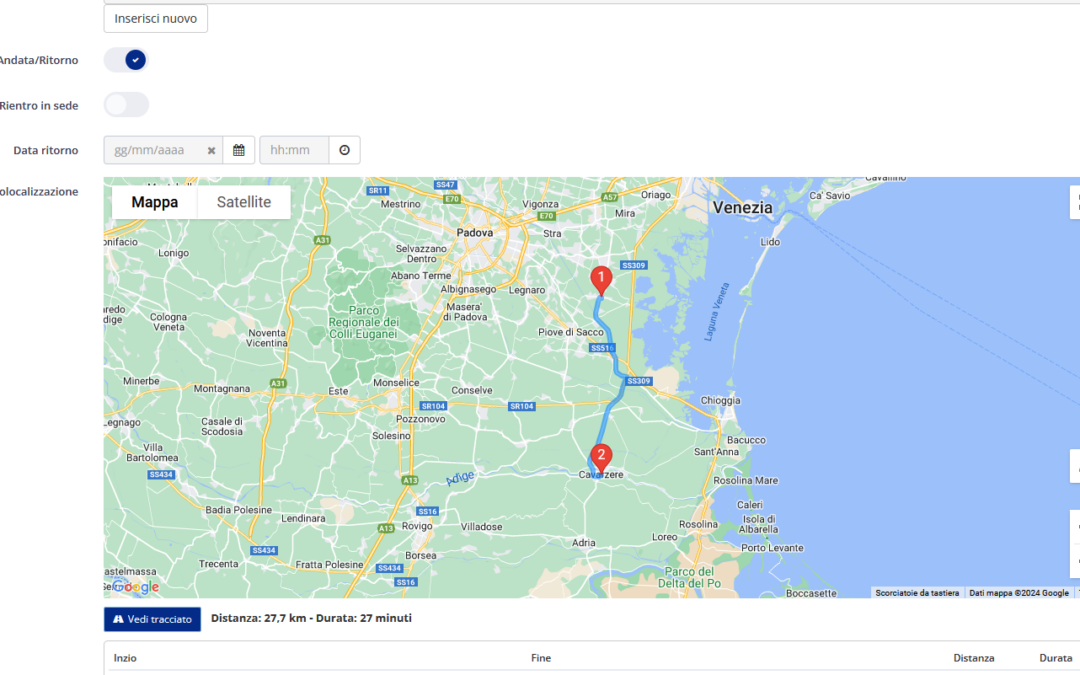Screen dimensions: 1080x675
Task: Click the Piove di Sacco map label
Action: click(x=570, y=332)
